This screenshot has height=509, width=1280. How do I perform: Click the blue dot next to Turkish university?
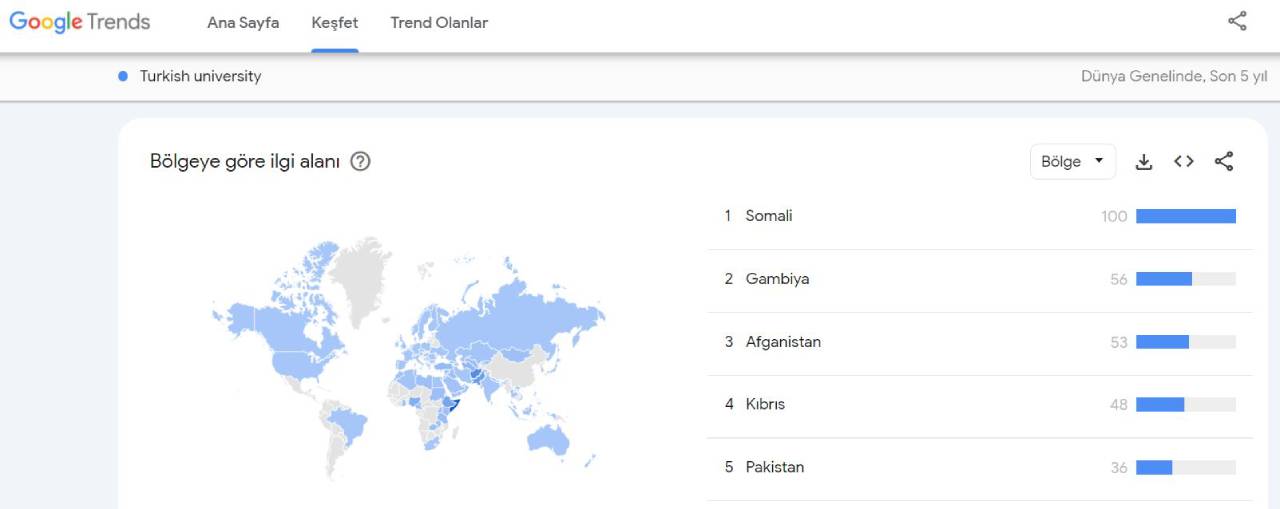click(x=123, y=76)
